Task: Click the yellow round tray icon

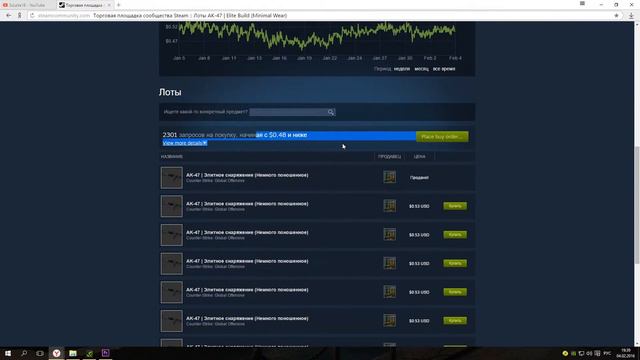Action: tap(565, 353)
